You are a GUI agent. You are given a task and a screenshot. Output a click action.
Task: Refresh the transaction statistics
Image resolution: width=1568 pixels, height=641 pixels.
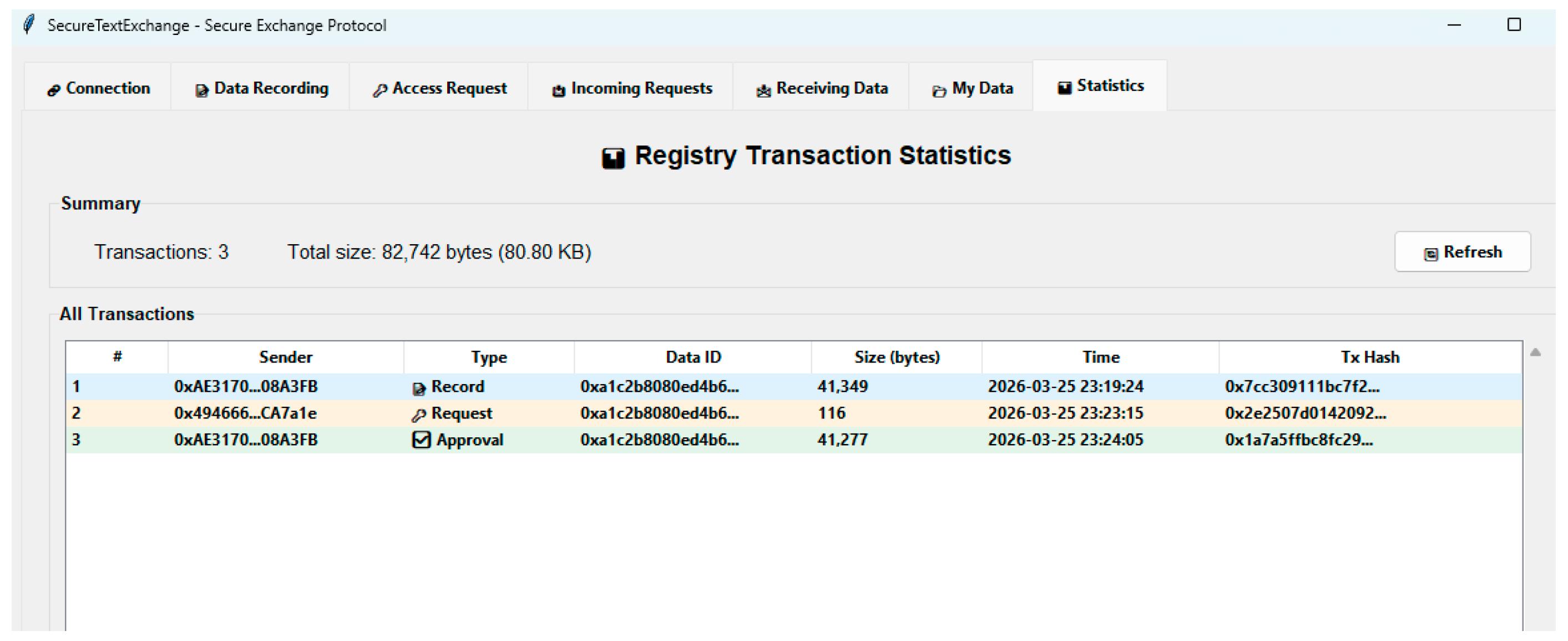pyautogui.click(x=1463, y=252)
